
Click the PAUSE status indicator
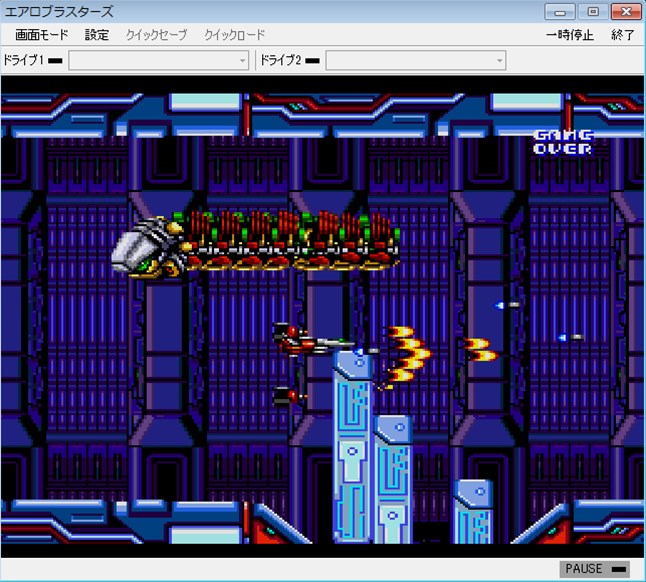pyautogui.click(x=595, y=569)
